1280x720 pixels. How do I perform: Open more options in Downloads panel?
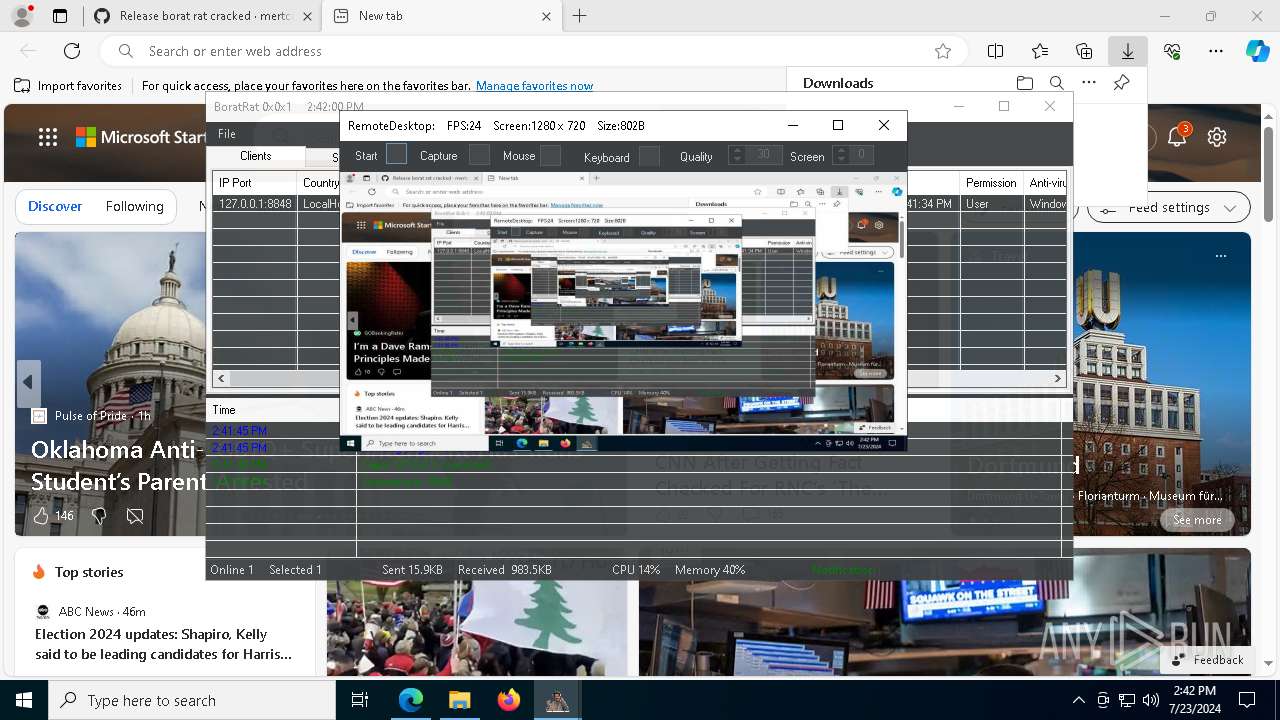click(1089, 83)
